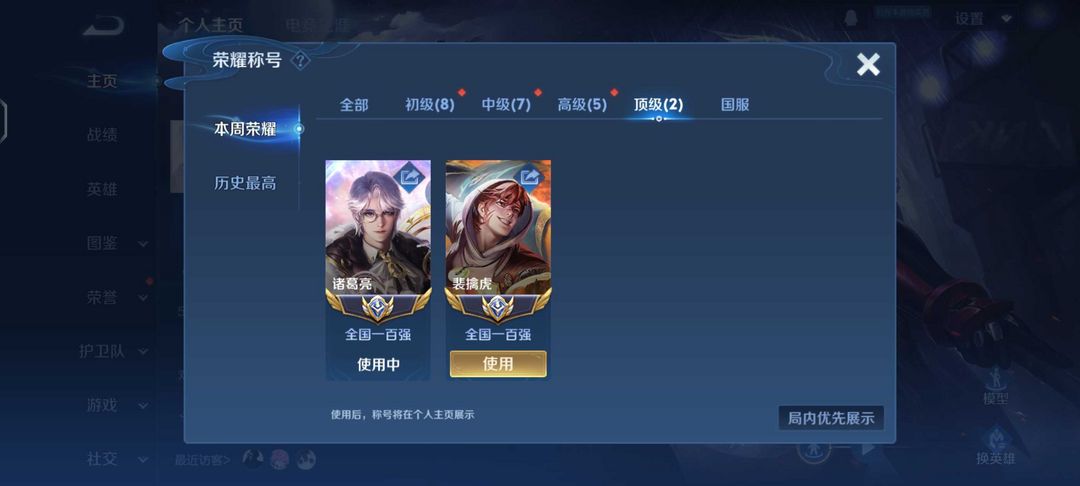Click the 使用中 label under 诸葛亮
The image size is (1080, 486).
[x=378, y=365]
